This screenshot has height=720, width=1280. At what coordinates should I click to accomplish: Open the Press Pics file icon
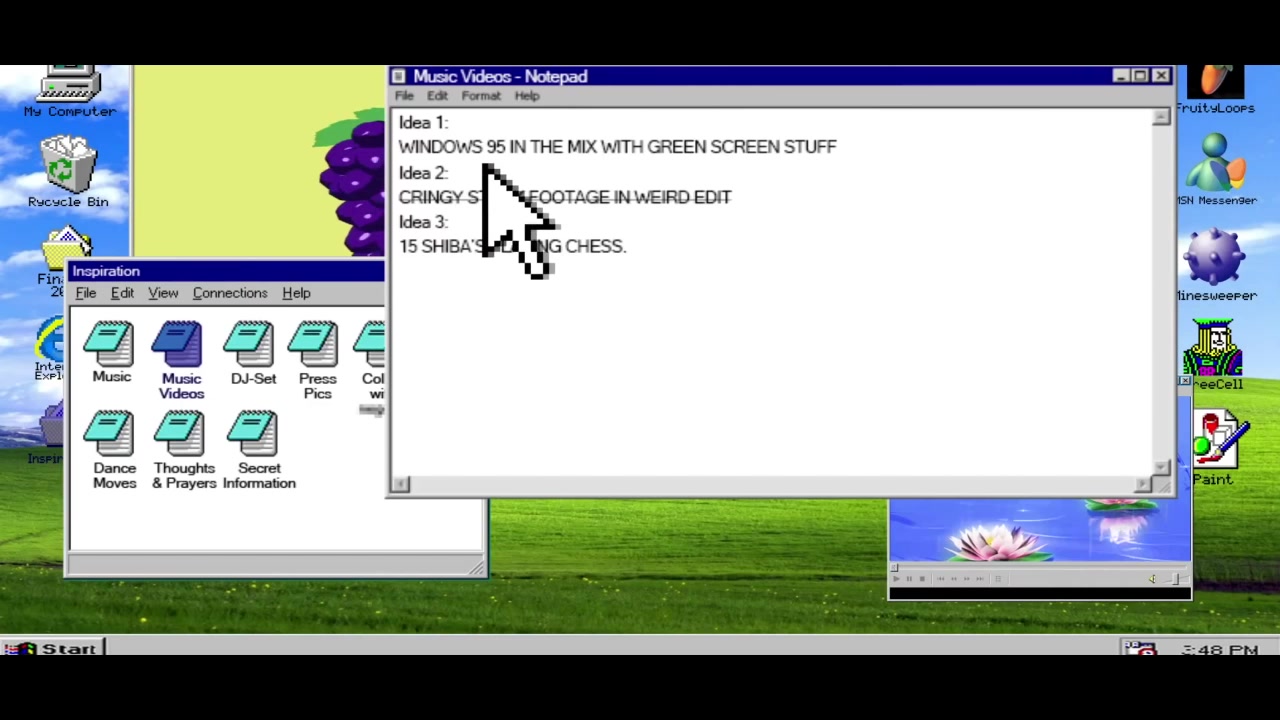(x=316, y=358)
